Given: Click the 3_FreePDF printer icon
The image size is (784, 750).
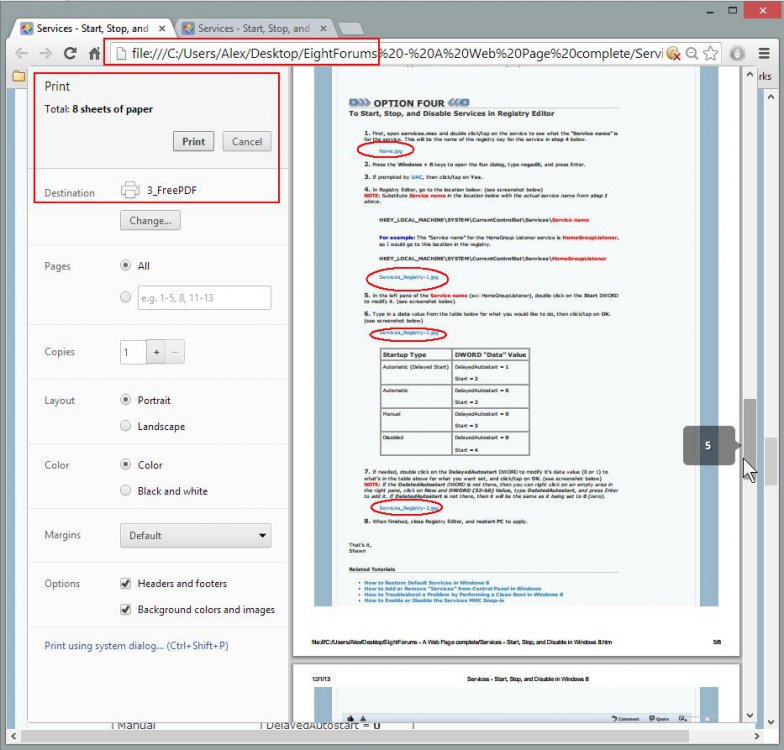Looking at the screenshot, I should [130, 190].
